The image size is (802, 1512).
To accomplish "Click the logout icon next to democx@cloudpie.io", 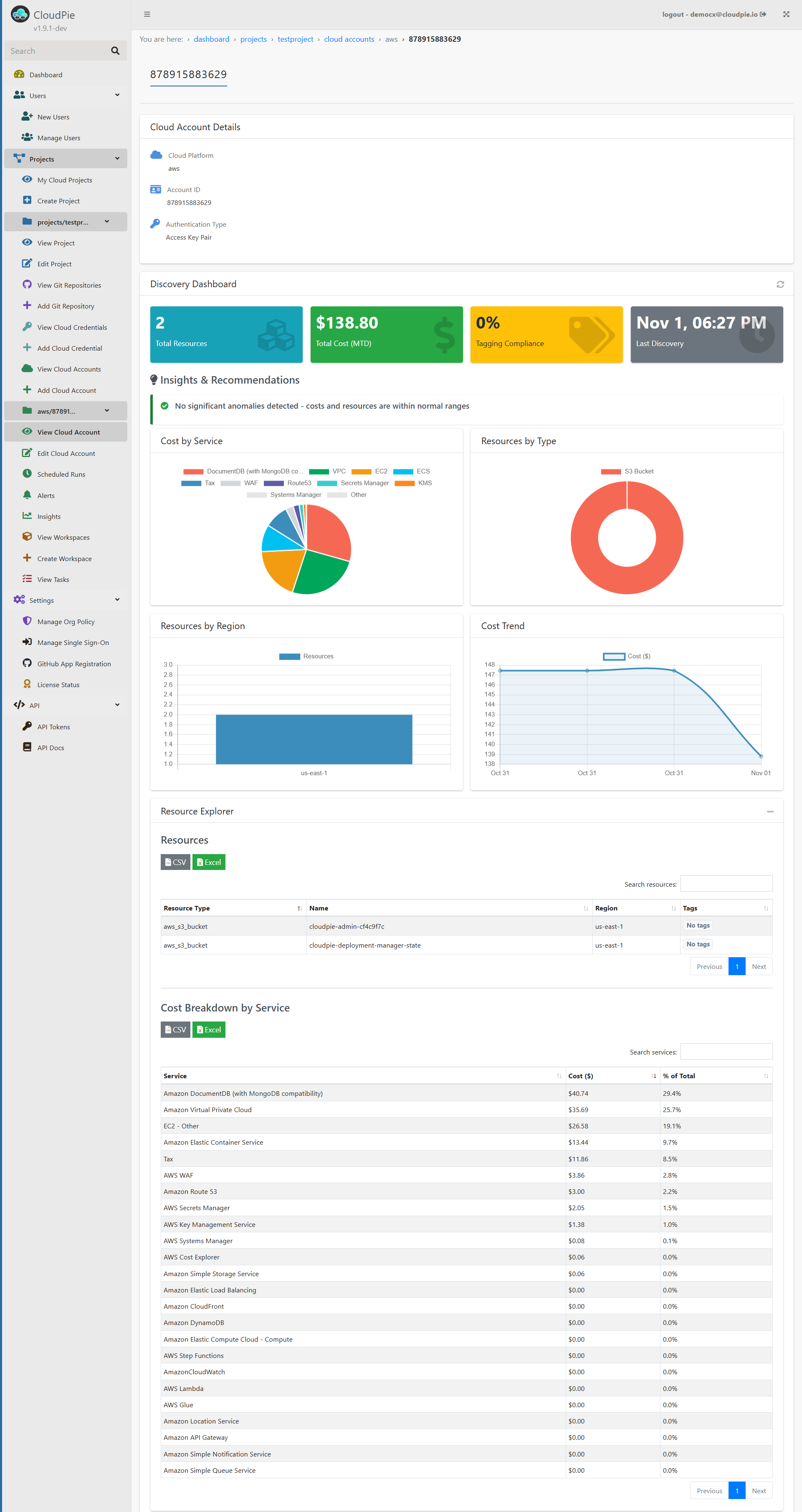I will point(763,13).
